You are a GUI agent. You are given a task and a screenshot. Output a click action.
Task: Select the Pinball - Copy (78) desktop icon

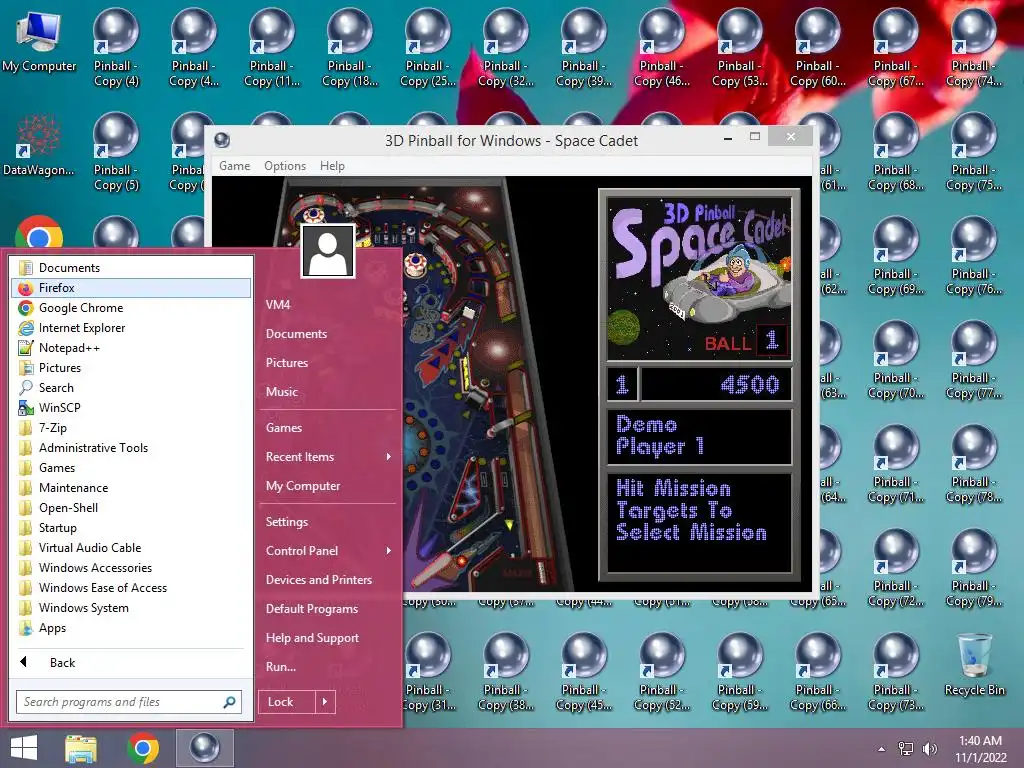[974, 464]
